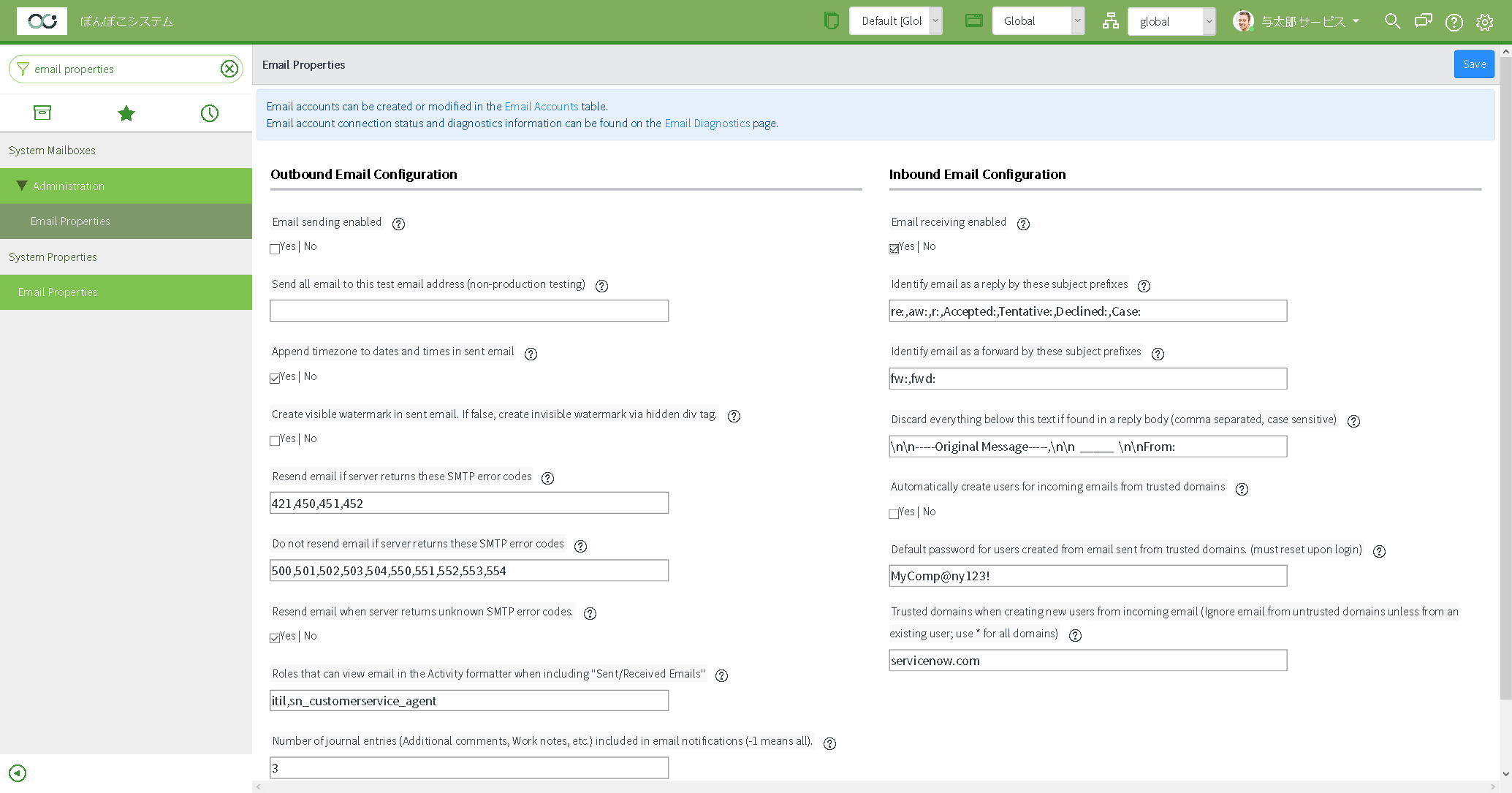Image resolution: width=1512 pixels, height=793 pixels.
Task: Open the global domain dropdown
Action: pyautogui.click(x=1171, y=21)
